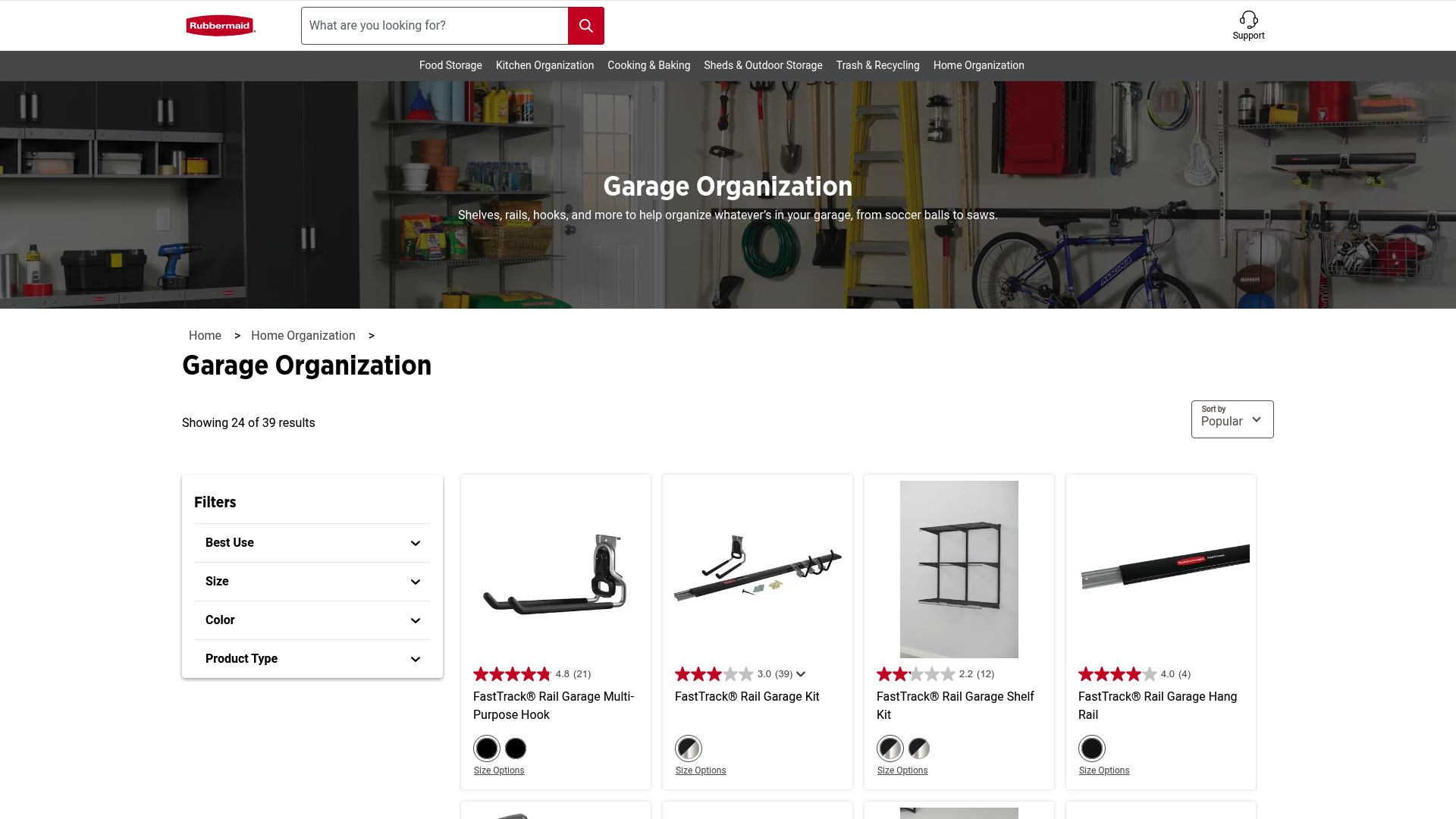Open the Sort by Popular dropdown
Viewport: 1456px width, 819px height.
[x=1232, y=419]
